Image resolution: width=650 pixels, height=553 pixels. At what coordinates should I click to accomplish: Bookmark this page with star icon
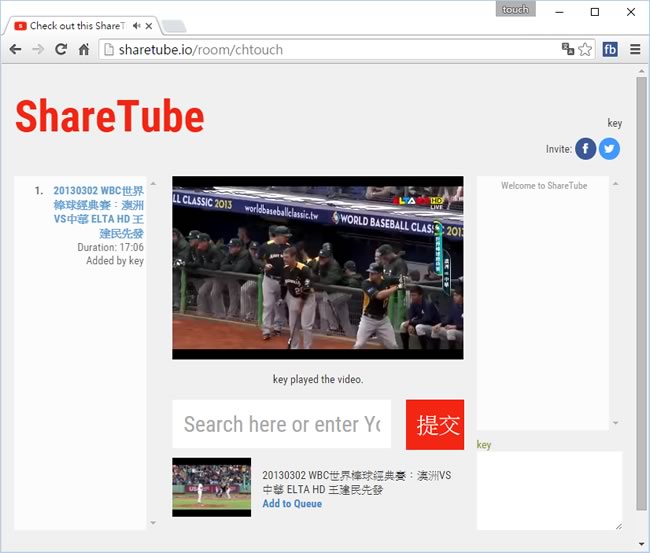(x=585, y=49)
